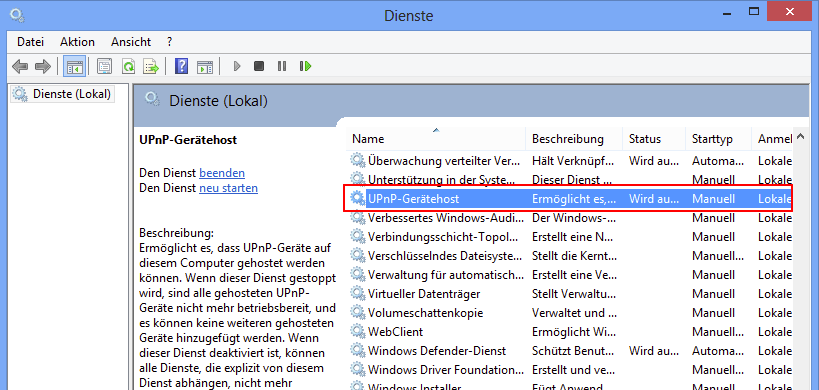The height and width of the screenshot is (390, 819).
Task: Select the Verschlüsselndes Dateisyste... service
Action: [445, 255]
